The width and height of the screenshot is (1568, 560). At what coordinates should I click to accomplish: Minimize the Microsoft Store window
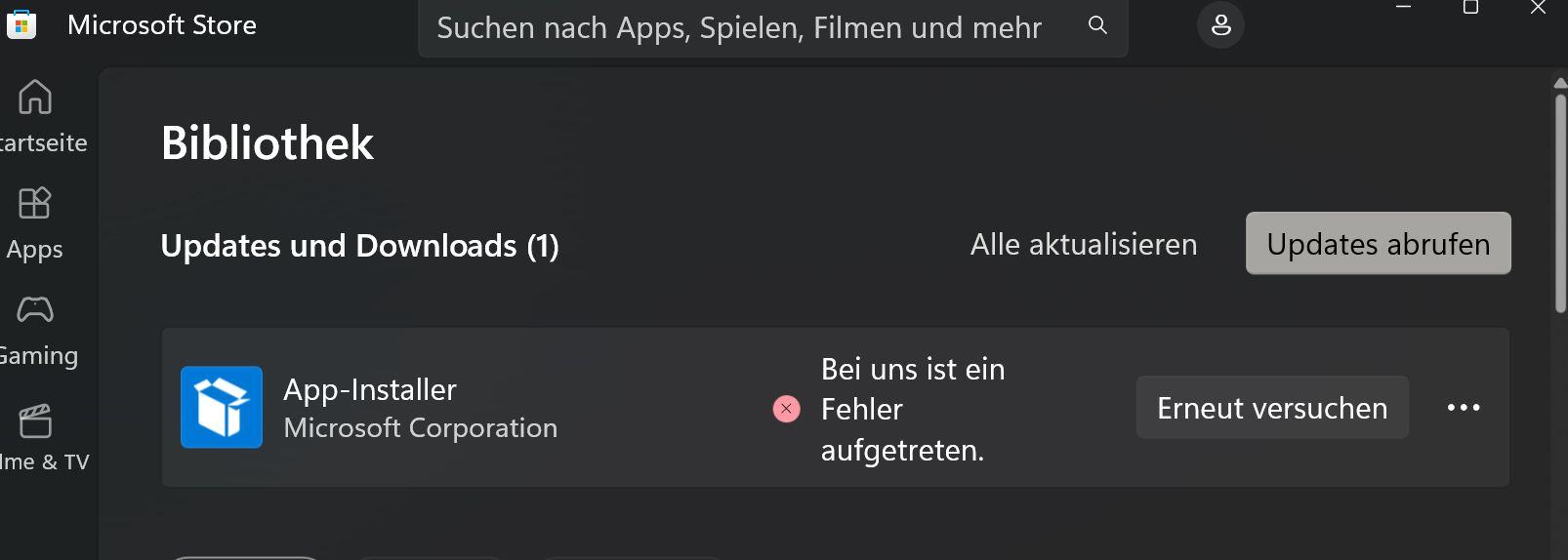pos(1403,8)
